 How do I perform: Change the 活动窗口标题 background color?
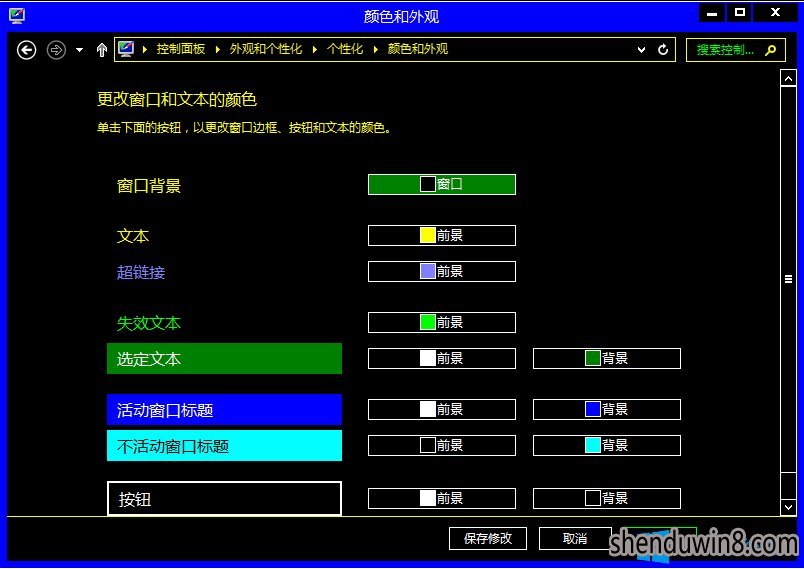(x=607, y=410)
